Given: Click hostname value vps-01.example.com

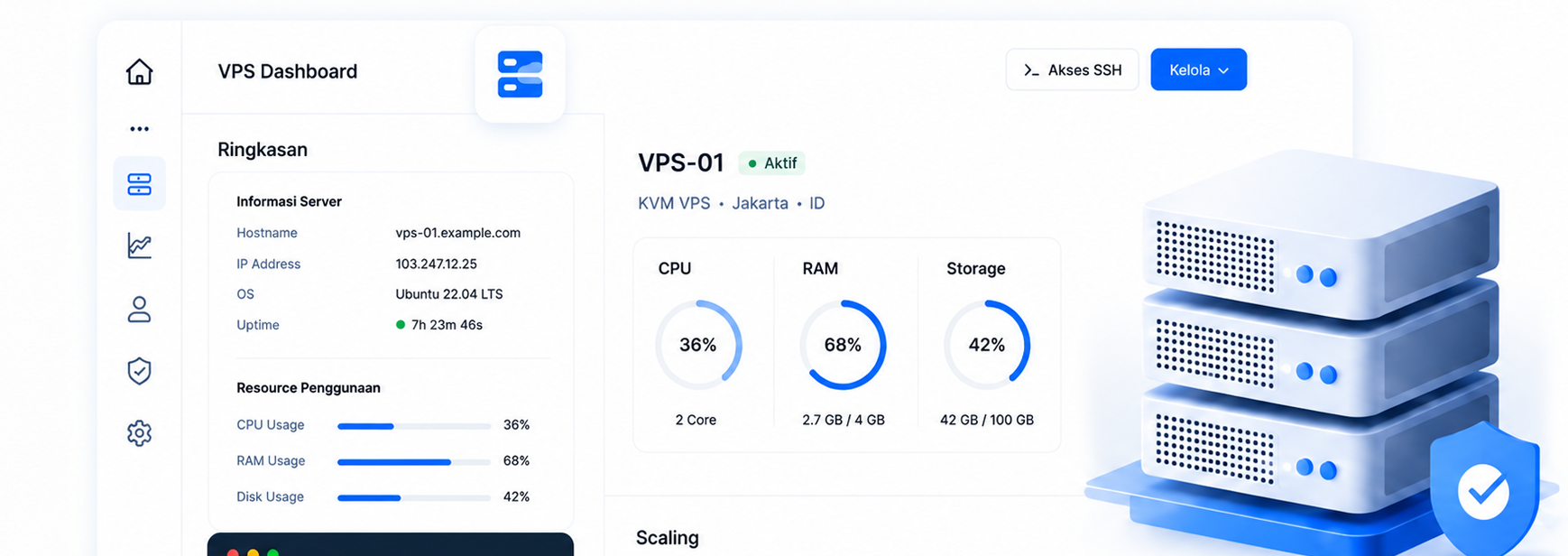Looking at the screenshot, I should [457, 233].
